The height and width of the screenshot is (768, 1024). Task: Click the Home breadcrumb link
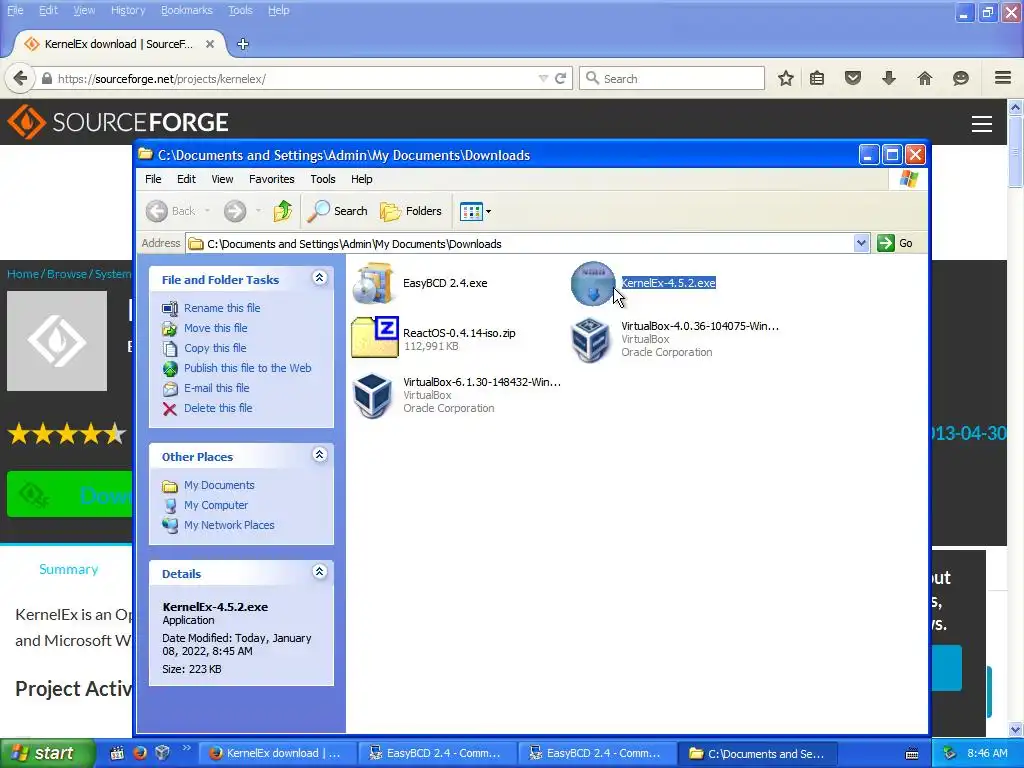[x=23, y=274]
